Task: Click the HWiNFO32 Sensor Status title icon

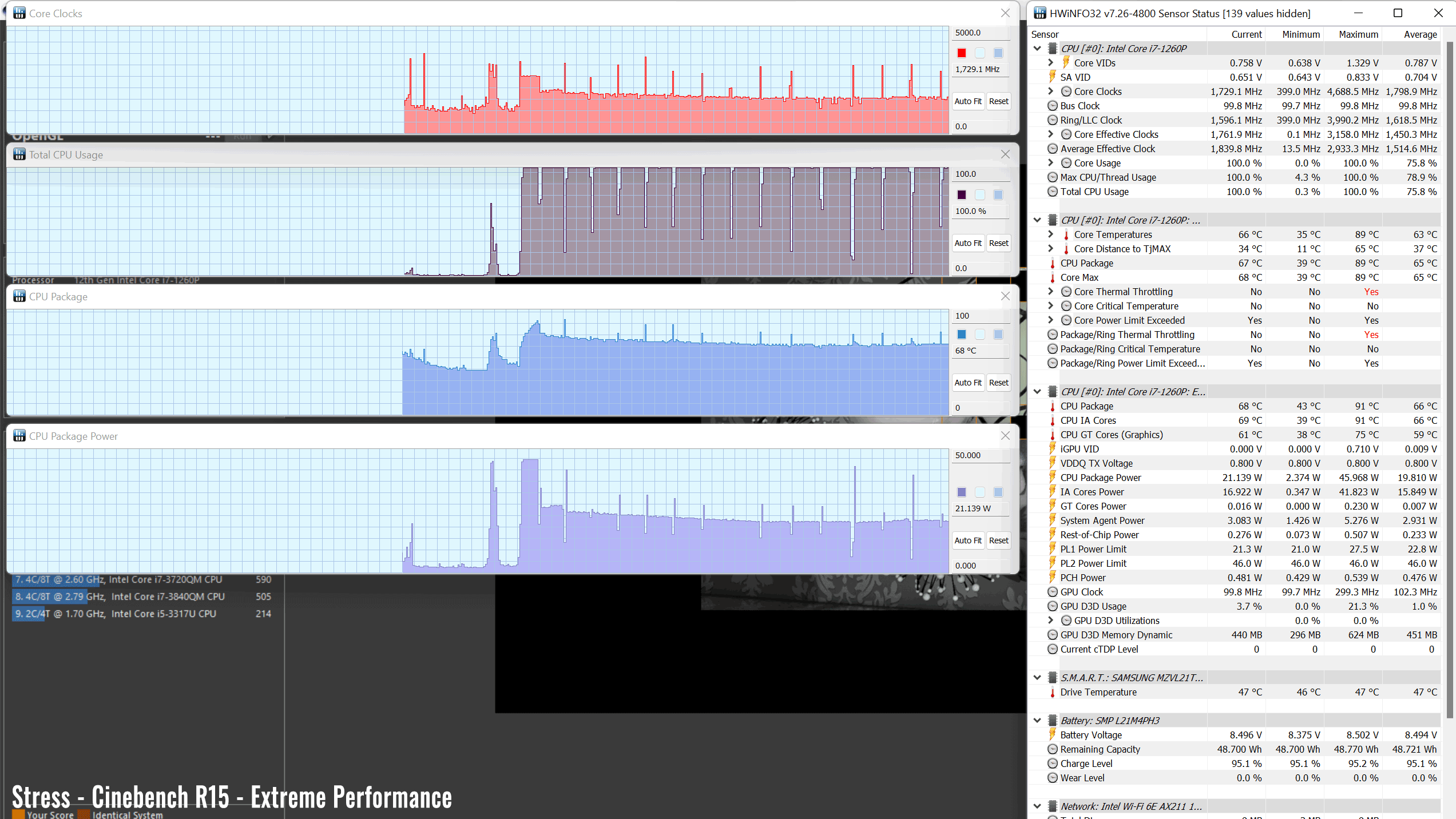Action: (x=1040, y=13)
